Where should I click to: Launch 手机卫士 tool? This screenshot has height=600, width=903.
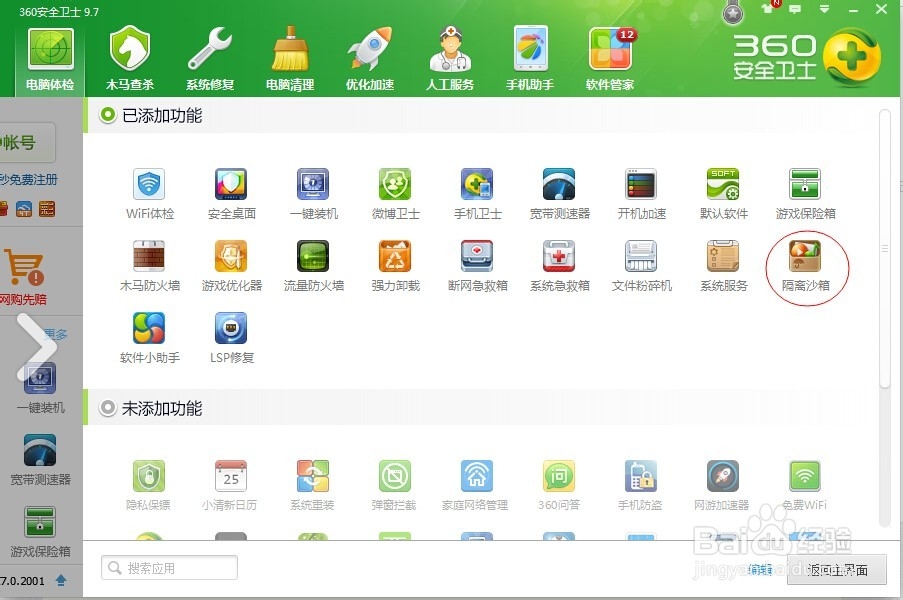[x=477, y=193]
